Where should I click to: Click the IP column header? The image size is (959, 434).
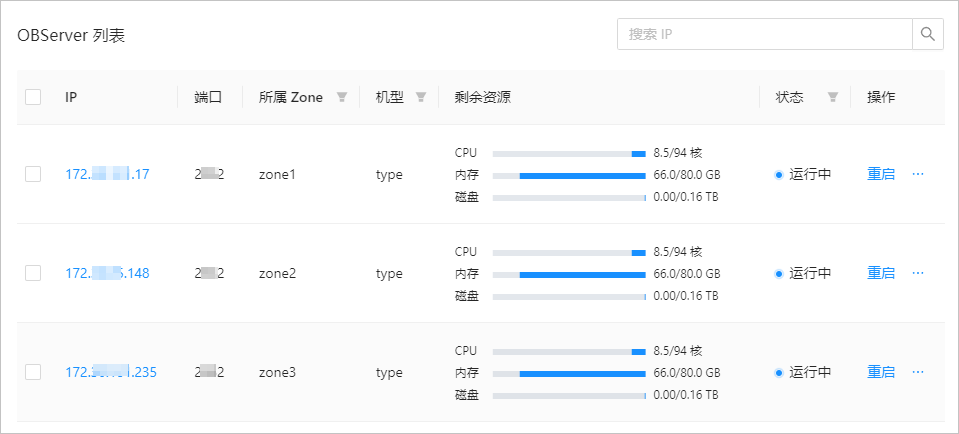pos(71,97)
